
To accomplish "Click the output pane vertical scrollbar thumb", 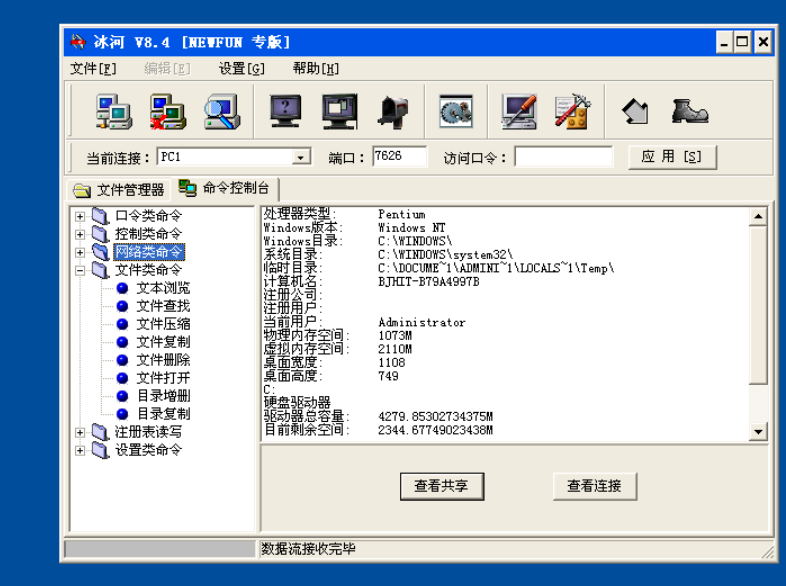I will tap(758, 305).
